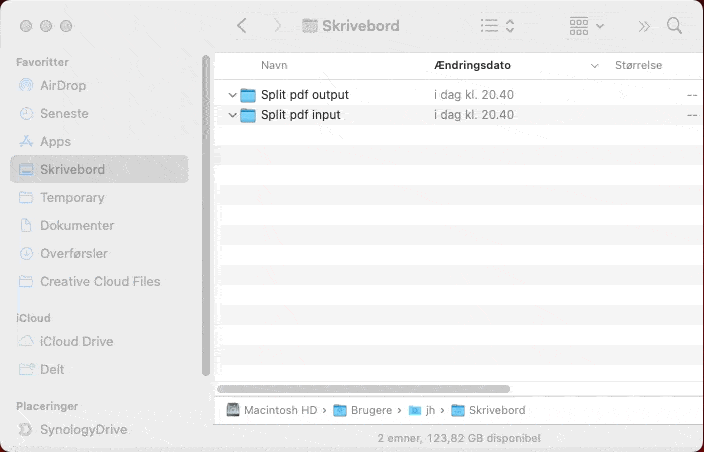
Task: Click the forward navigation arrow
Action: (x=277, y=25)
